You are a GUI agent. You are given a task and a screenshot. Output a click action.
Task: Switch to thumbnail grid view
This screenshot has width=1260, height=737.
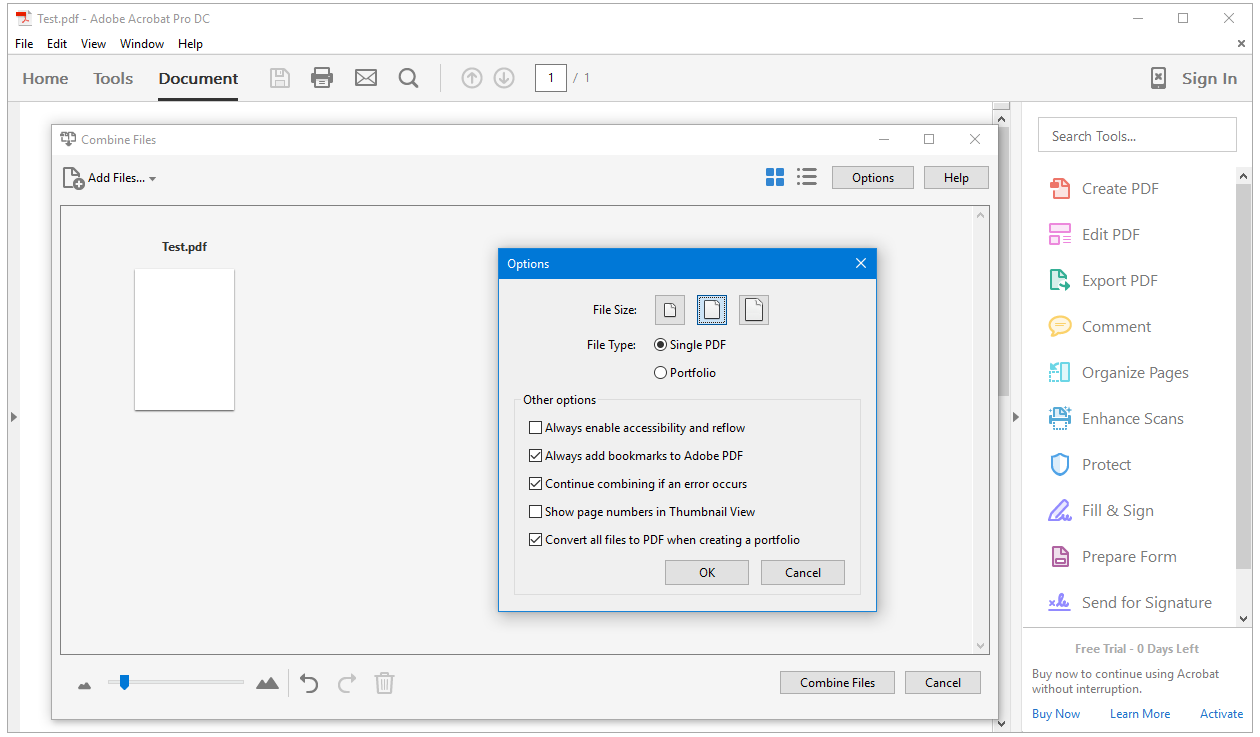tap(775, 177)
